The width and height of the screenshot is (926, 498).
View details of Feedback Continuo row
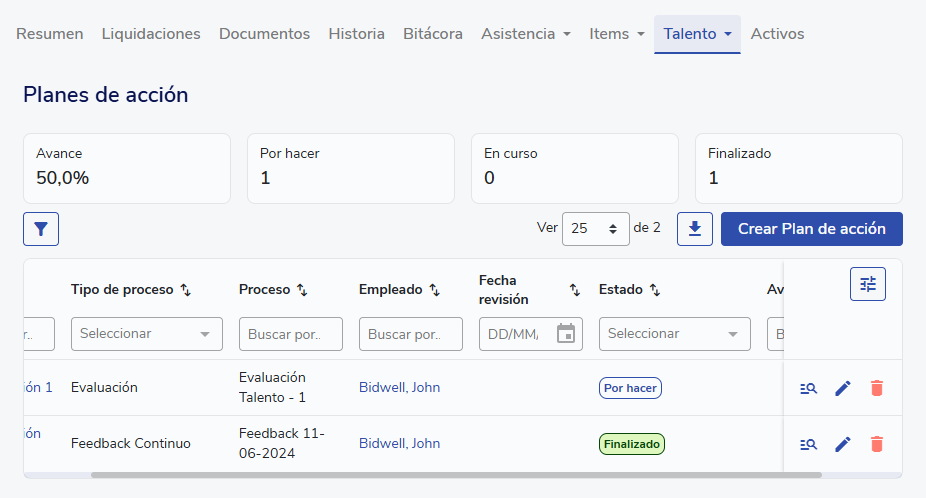pos(809,444)
